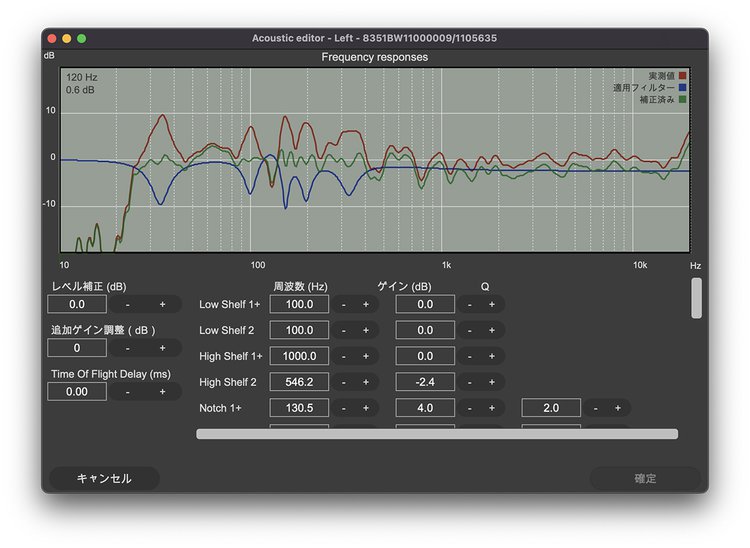The width and height of the screenshot is (750, 548).
Task: Decrease High Shelf 2 gain value
Action: coord(469,382)
